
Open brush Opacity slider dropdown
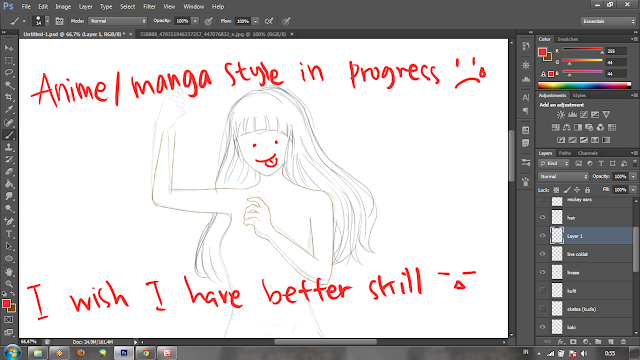tap(195, 21)
